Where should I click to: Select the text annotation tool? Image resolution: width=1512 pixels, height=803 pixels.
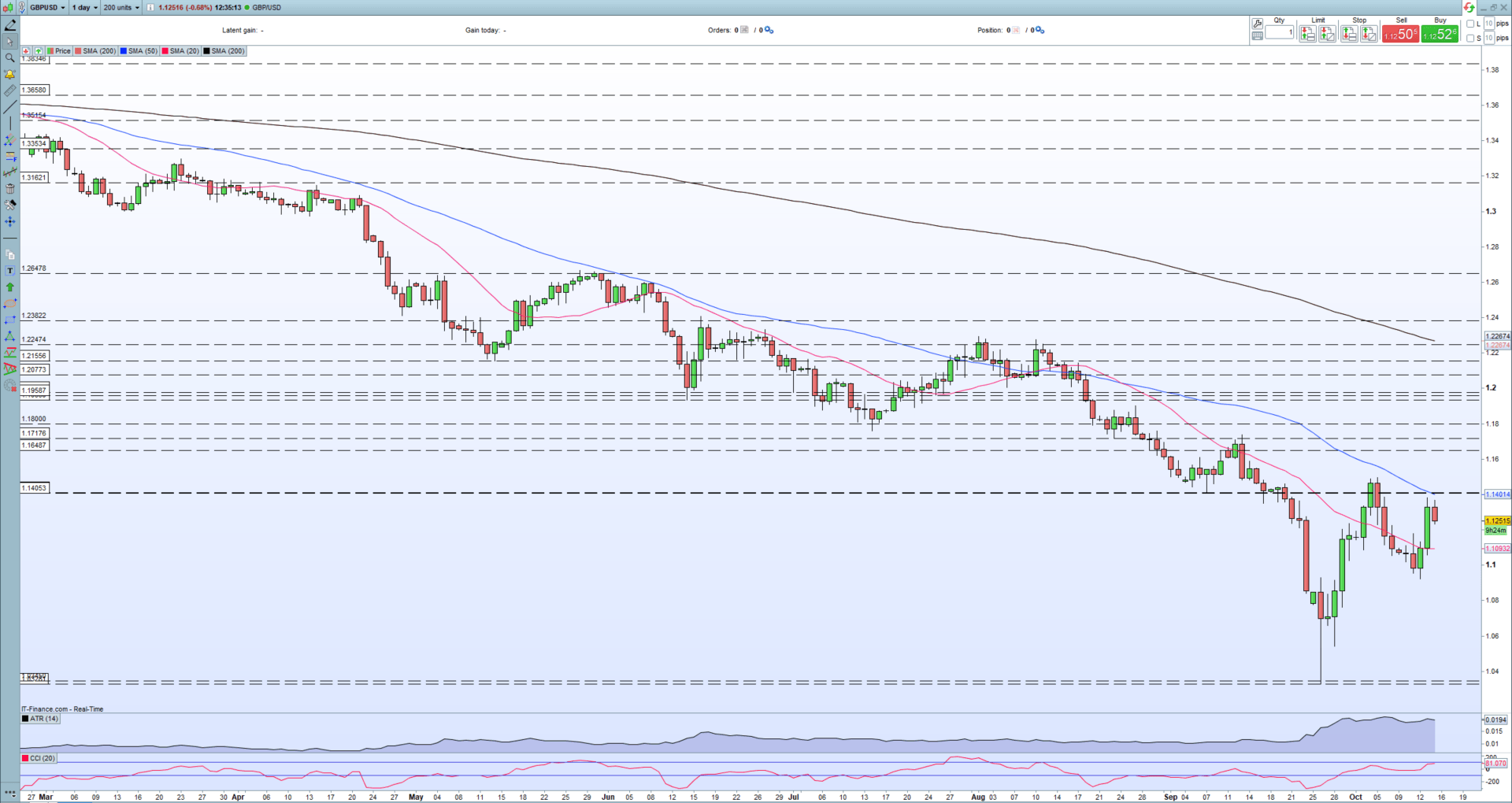10,271
